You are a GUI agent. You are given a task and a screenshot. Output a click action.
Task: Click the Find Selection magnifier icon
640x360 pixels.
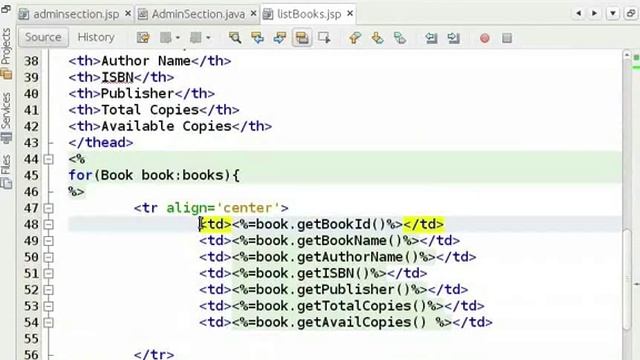point(235,38)
